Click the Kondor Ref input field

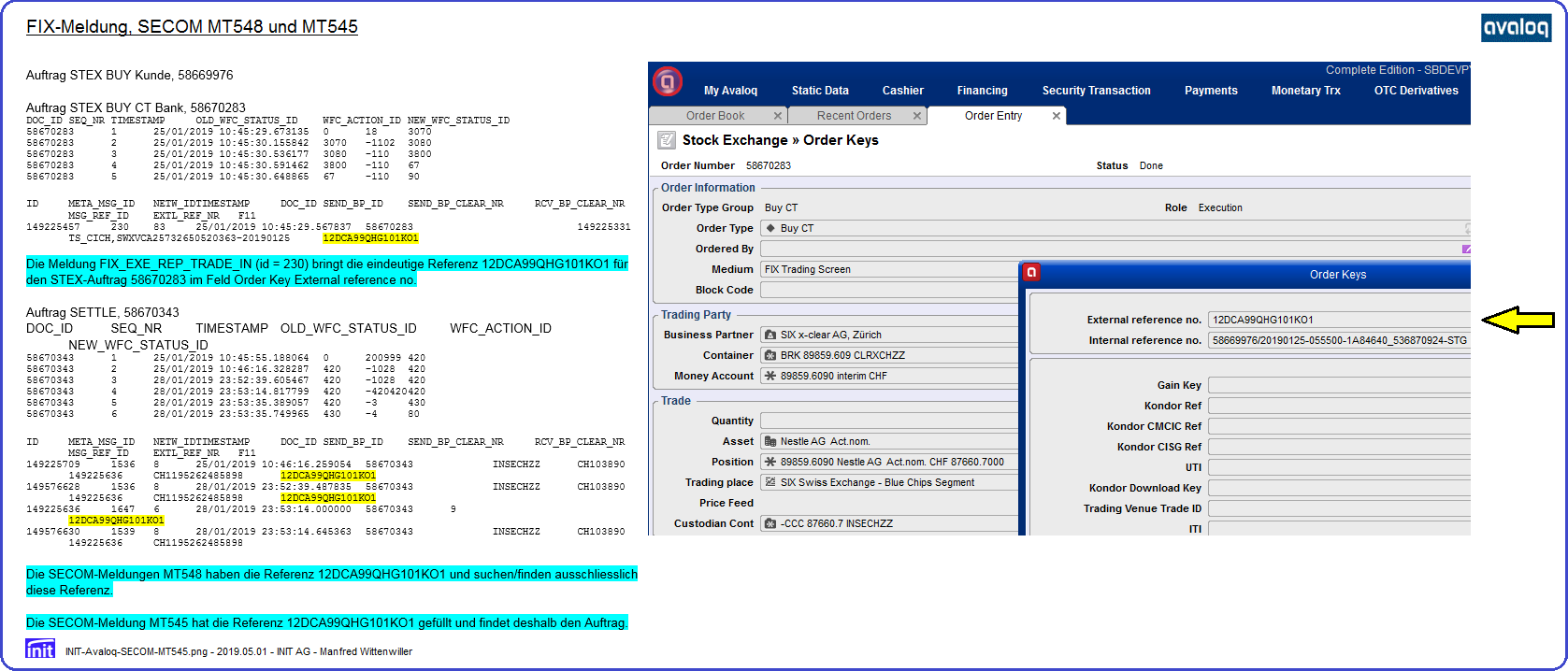(x=1339, y=406)
